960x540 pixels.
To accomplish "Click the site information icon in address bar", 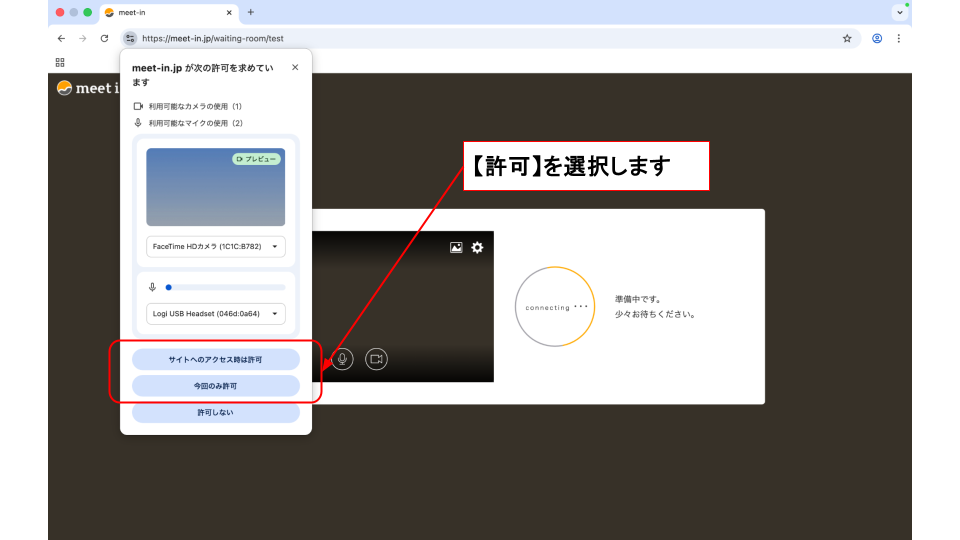I will click(130, 38).
